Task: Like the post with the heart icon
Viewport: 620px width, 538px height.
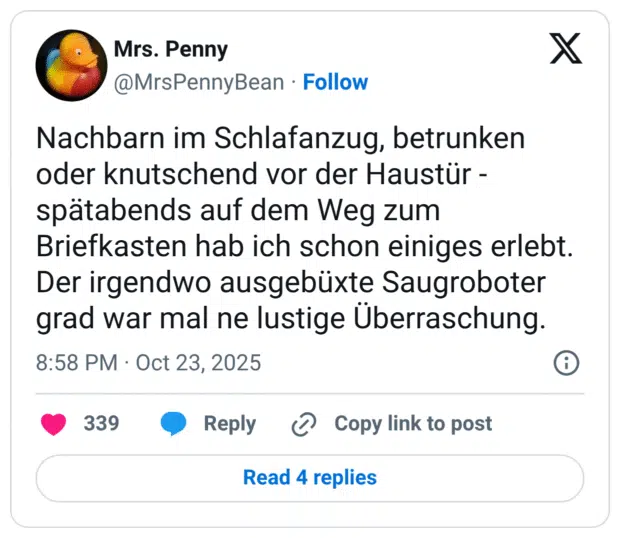Action: click(53, 424)
